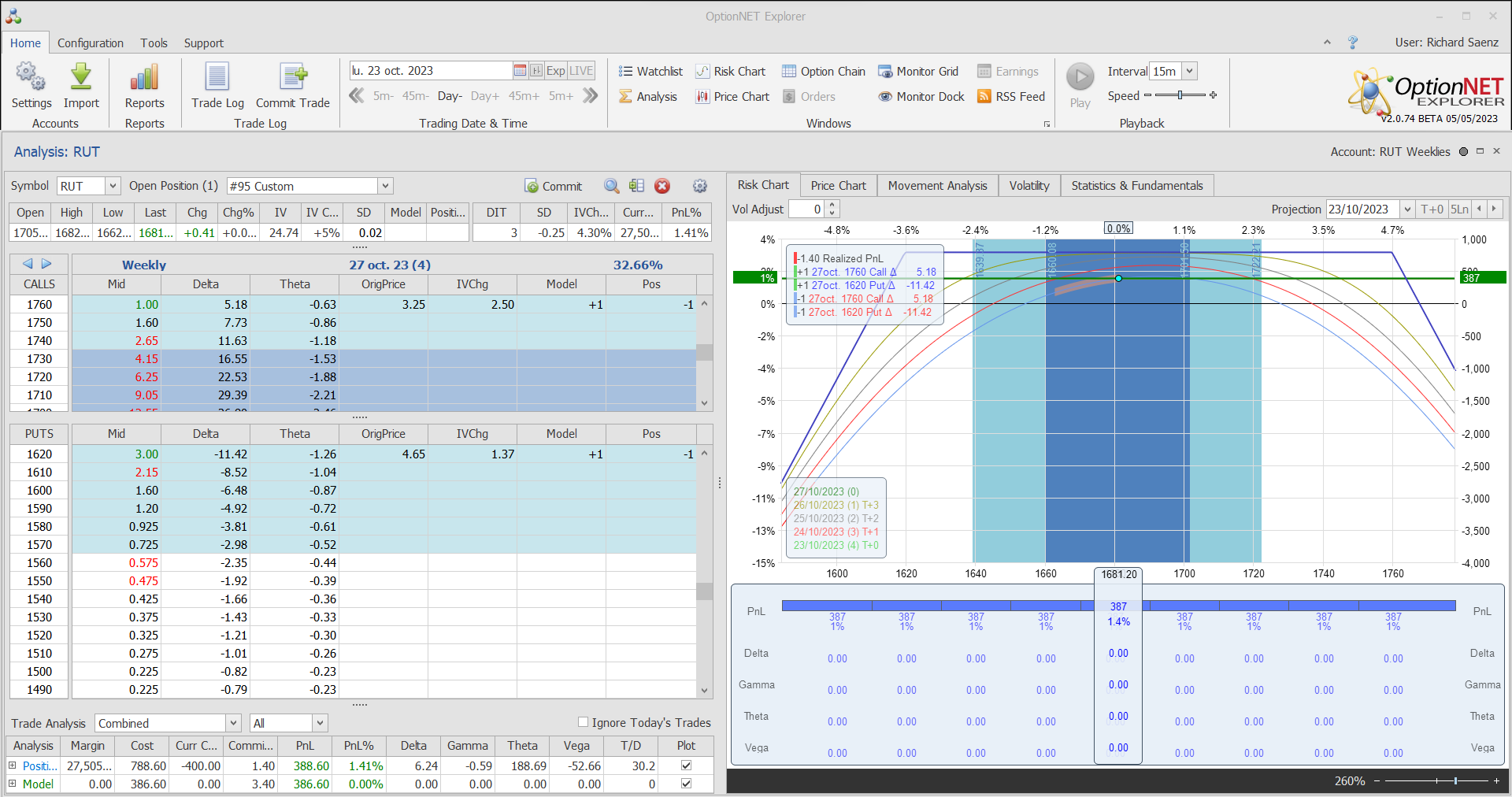1512x797 pixels.
Task: Switch to the Movement Analysis tab
Action: point(937,186)
